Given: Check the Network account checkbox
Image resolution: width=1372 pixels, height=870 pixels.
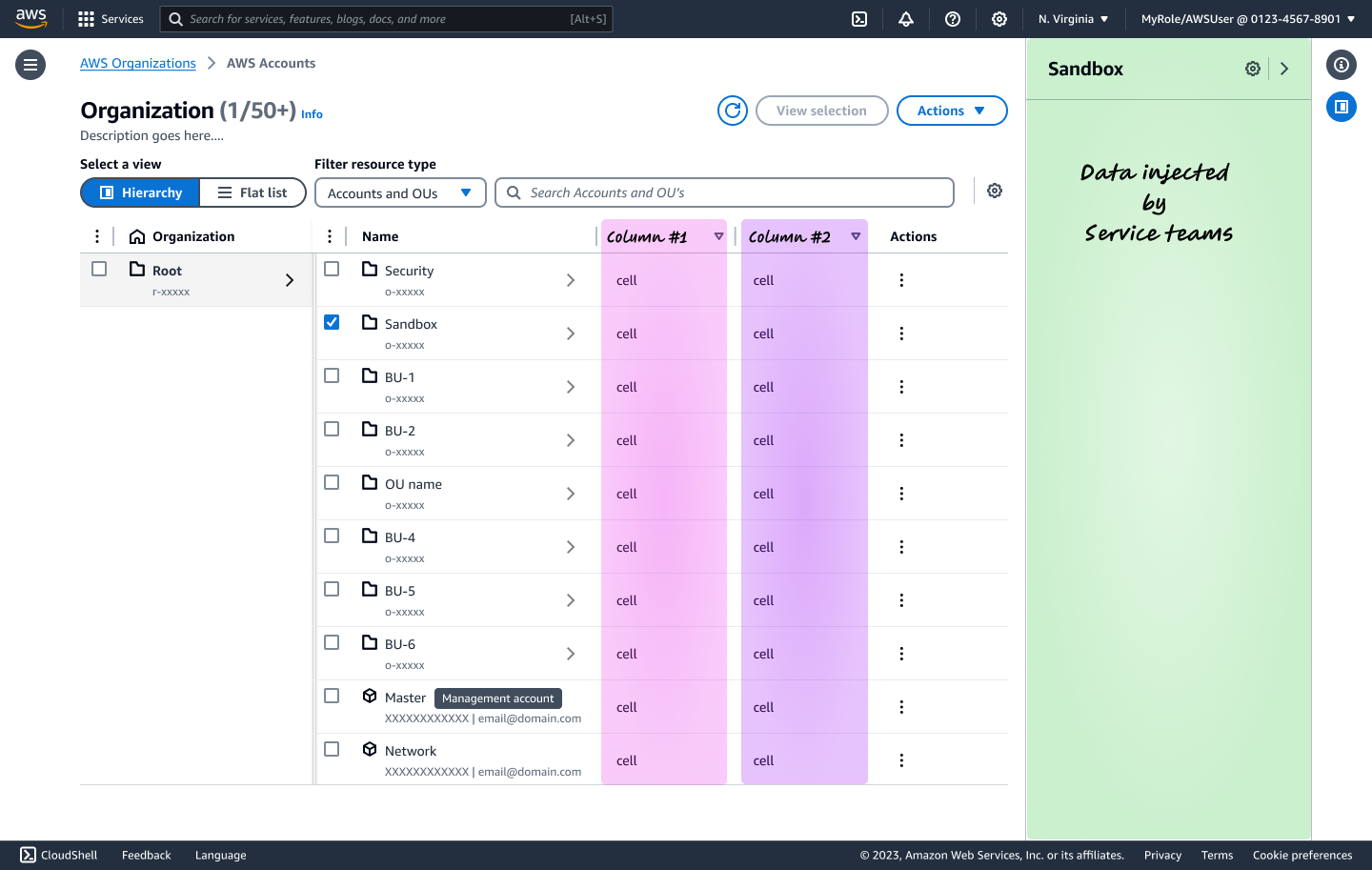Looking at the screenshot, I should pos(332,749).
